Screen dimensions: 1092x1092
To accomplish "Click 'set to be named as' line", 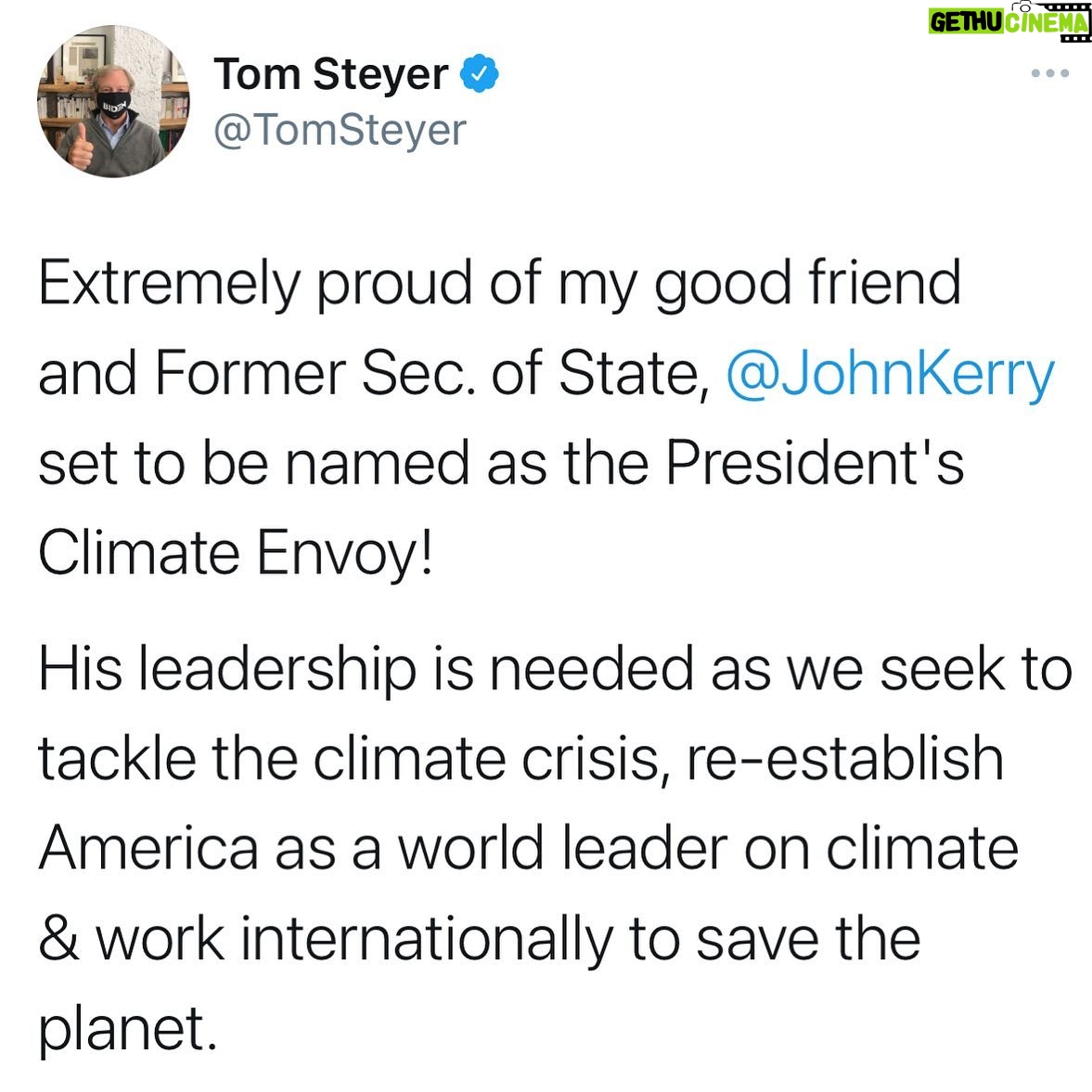I will click(501, 463).
